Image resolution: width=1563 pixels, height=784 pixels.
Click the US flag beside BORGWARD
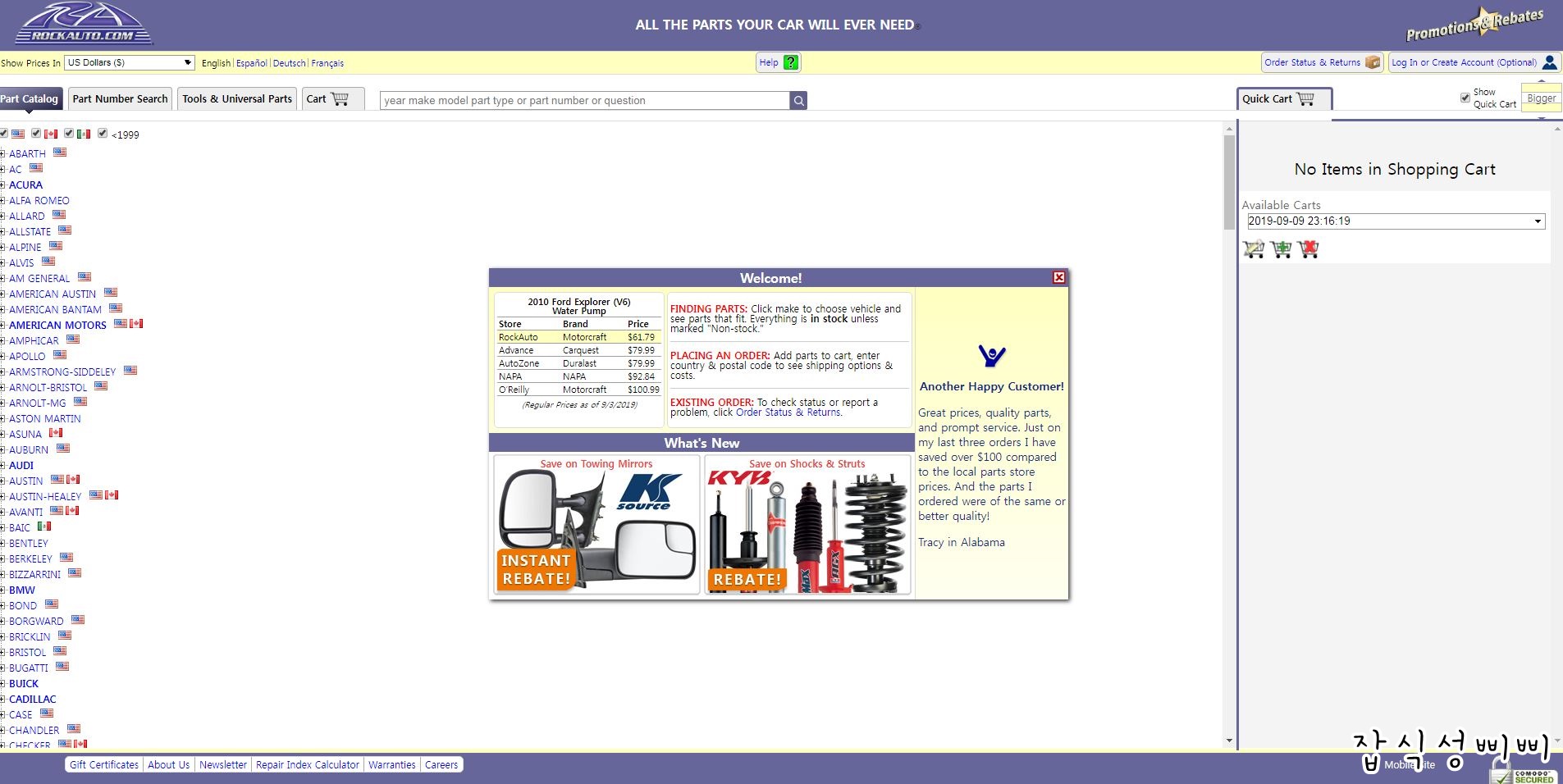pyautogui.click(x=78, y=620)
